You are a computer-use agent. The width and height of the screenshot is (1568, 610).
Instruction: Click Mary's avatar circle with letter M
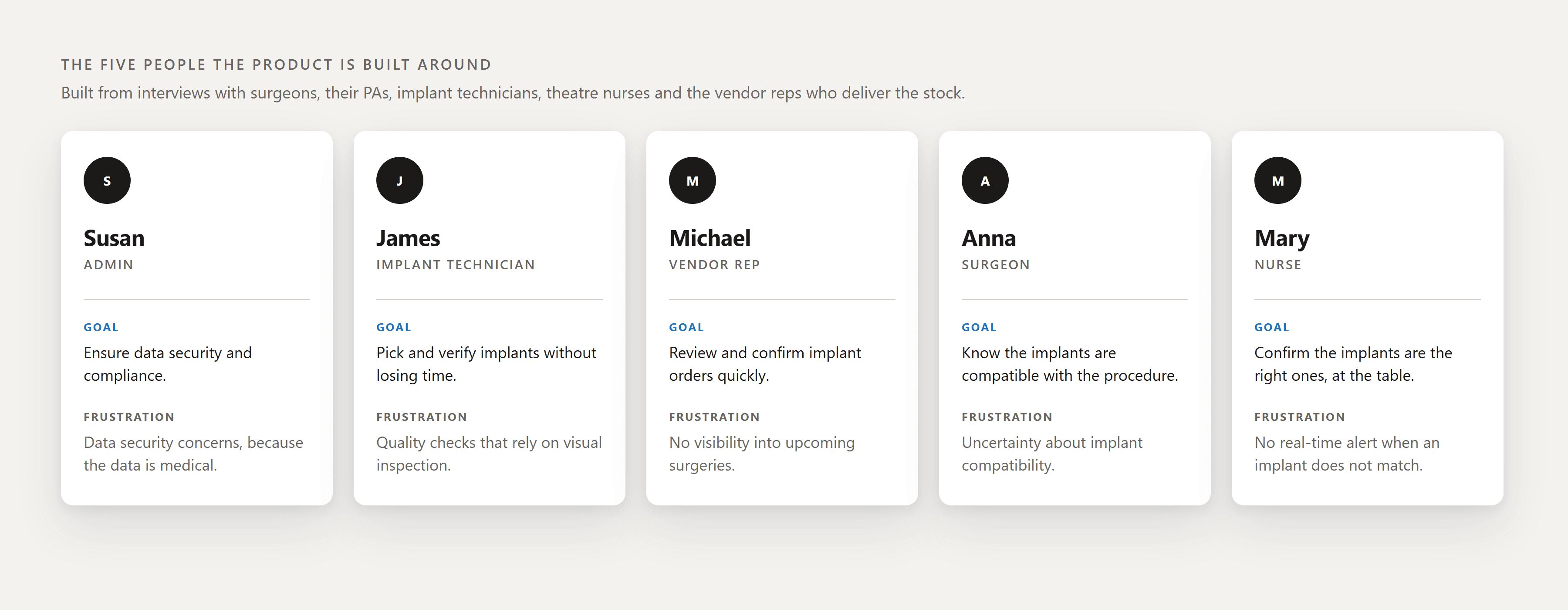point(1277,180)
